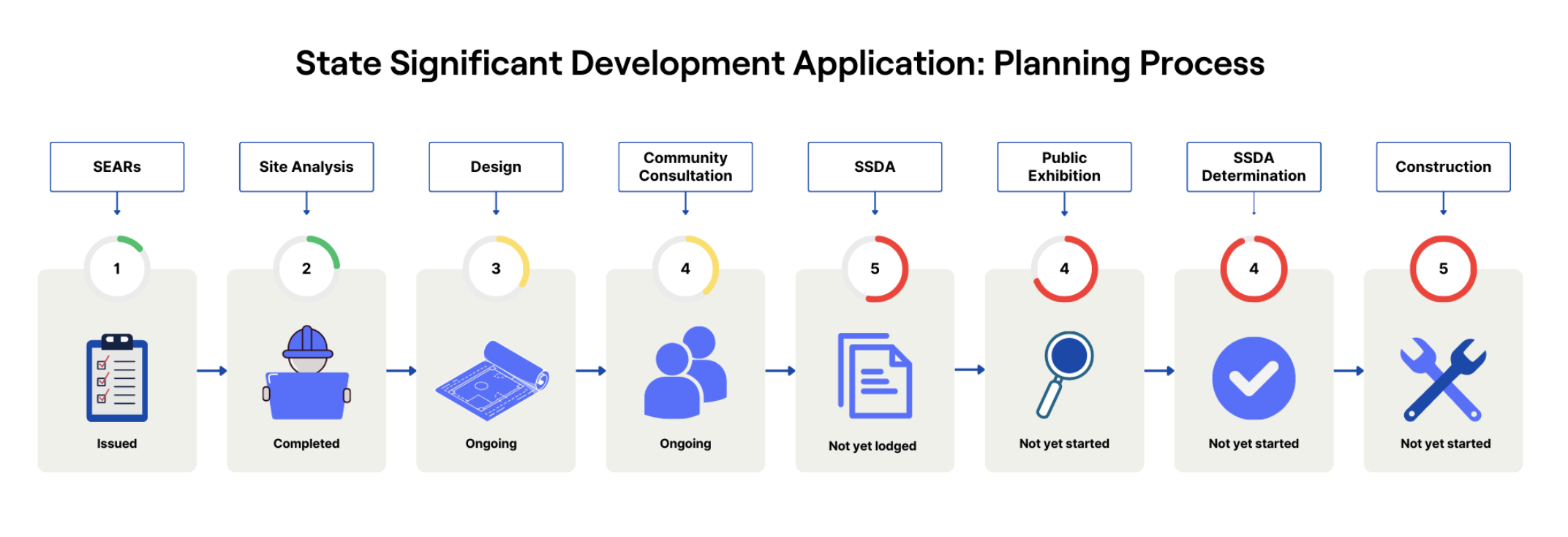The image size is (1568, 537).
Task: Select the Construction wrench and screwdriver icon
Action: pyautogui.click(x=1443, y=379)
